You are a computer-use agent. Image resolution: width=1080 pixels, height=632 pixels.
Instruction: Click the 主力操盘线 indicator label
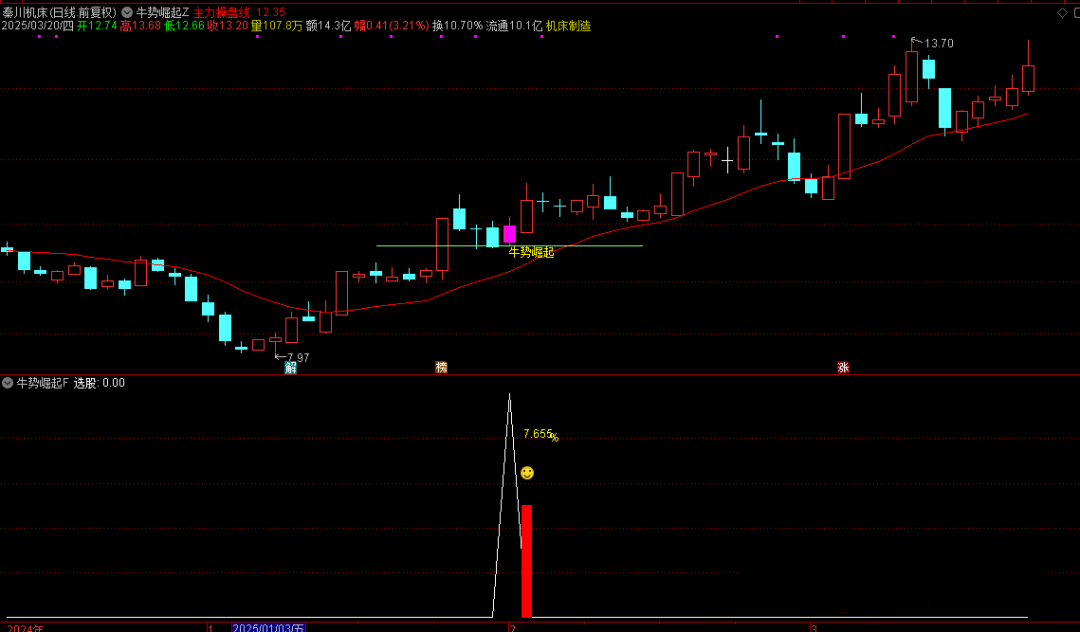point(222,12)
